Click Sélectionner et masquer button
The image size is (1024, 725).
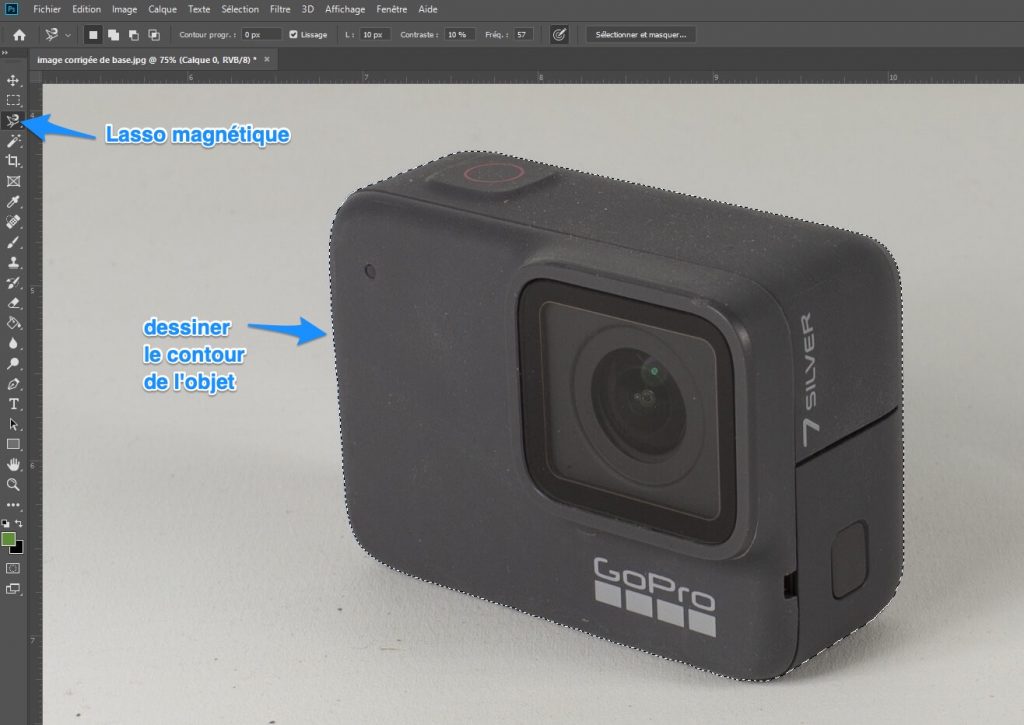[641, 35]
